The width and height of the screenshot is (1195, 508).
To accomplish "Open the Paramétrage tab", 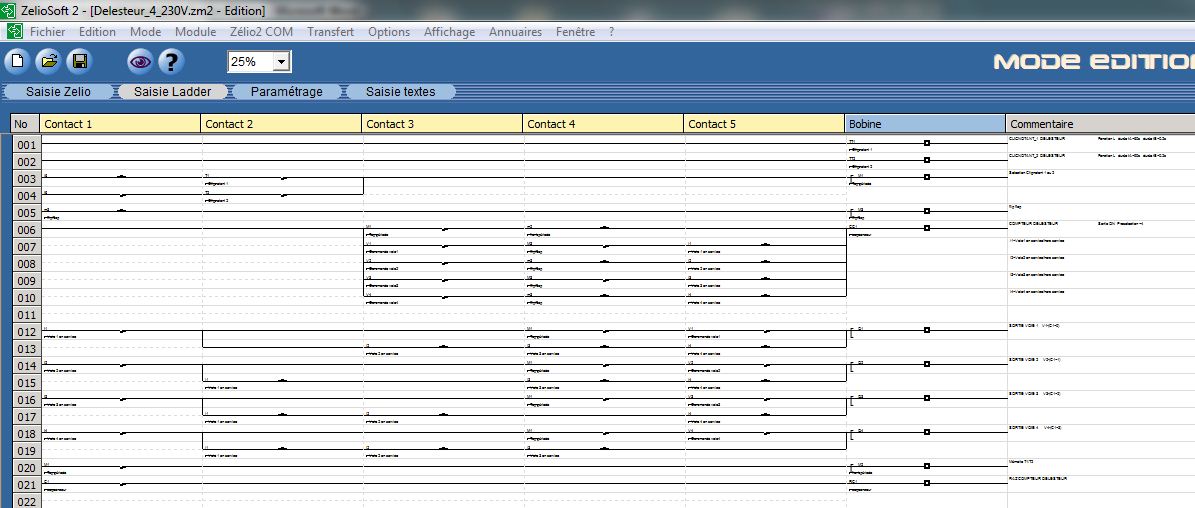I will [x=286, y=91].
